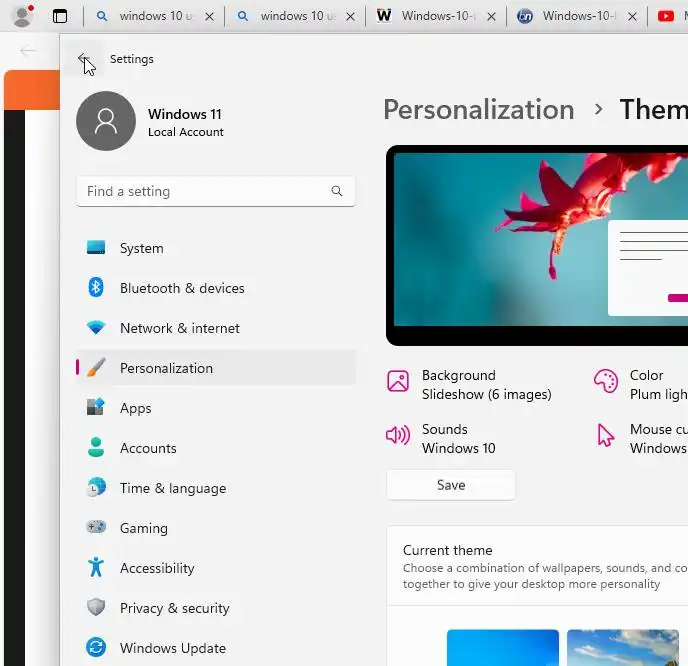Switch to the bn Windows-10 tab
The height and width of the screenshot is (666, 688).
pos(577,16)
